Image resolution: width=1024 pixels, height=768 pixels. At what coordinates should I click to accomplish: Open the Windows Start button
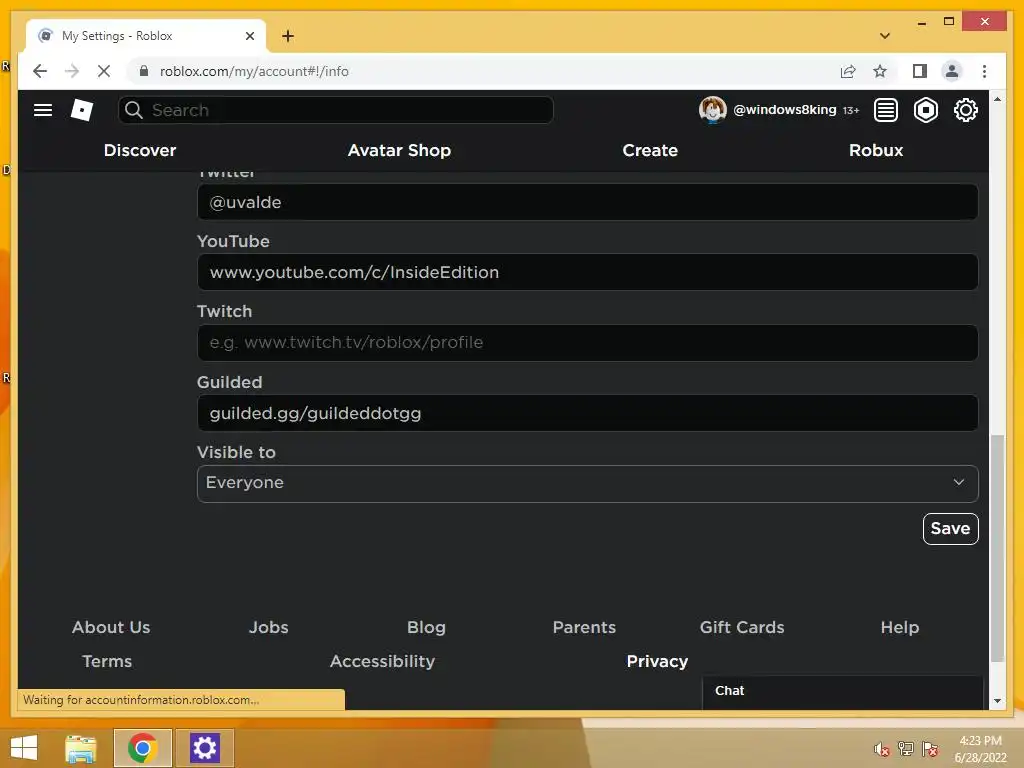(x=24, y=748)
